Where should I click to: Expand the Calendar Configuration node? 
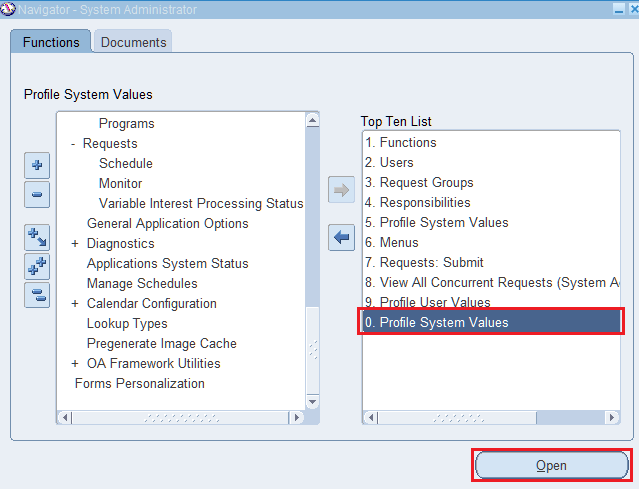(75, 304)
